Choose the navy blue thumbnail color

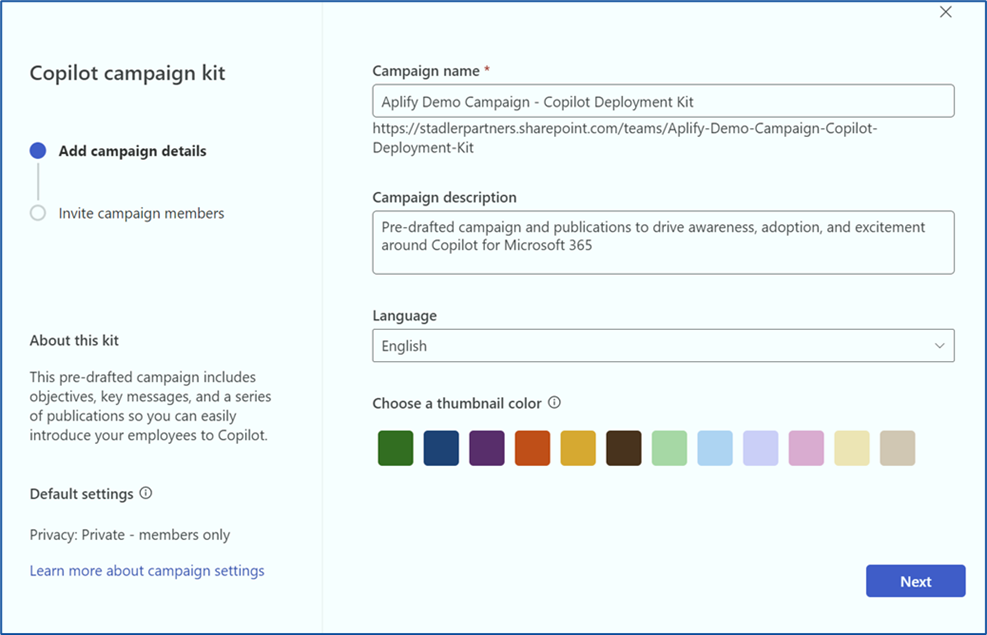441,448
